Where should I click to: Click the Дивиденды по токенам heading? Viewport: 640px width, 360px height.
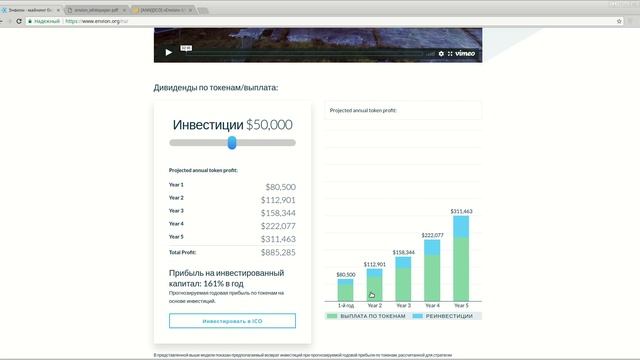click(x=216, y=87)
